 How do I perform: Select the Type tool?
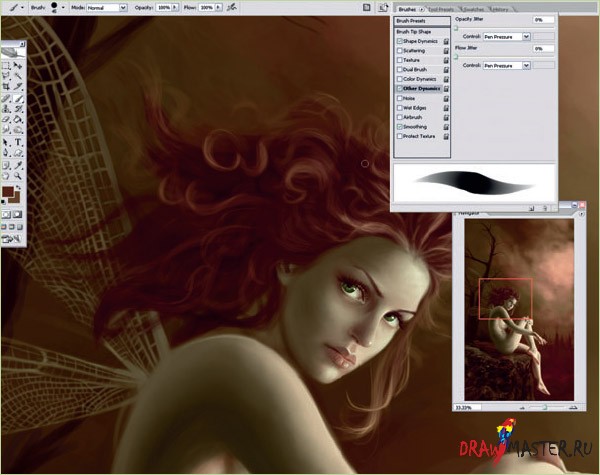click(x=18, y=142)
